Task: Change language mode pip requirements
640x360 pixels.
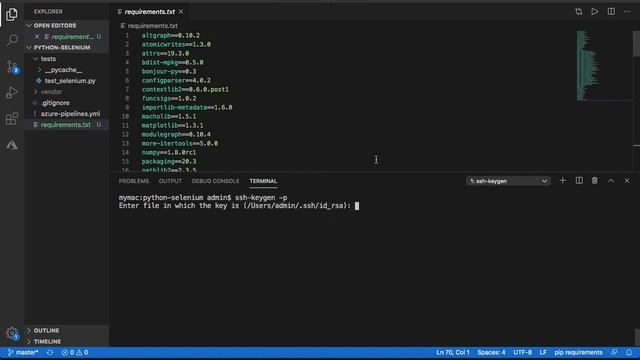Action: pyautogui.click(x=578, y=352)
